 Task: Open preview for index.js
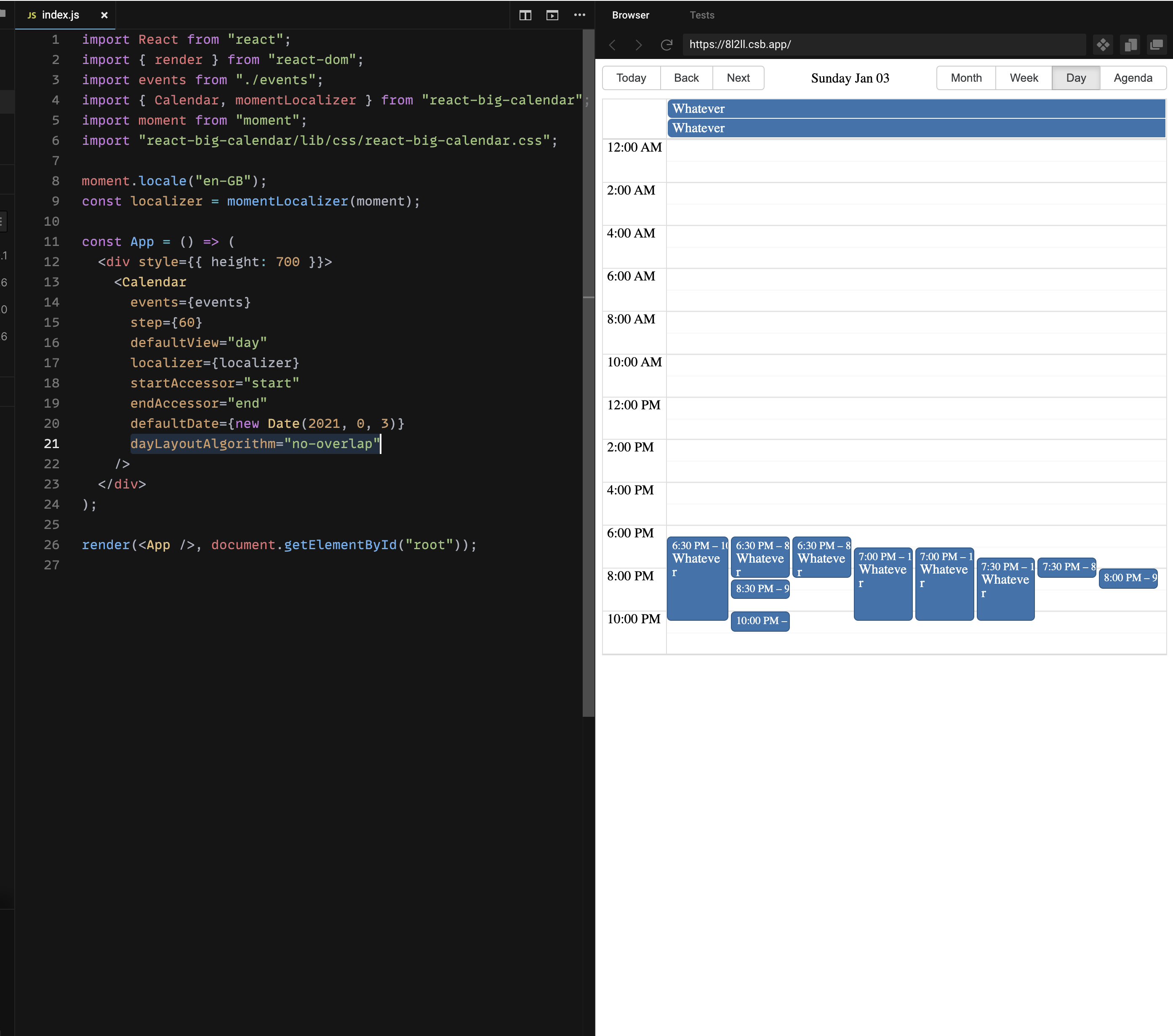(x=552, y=16)
